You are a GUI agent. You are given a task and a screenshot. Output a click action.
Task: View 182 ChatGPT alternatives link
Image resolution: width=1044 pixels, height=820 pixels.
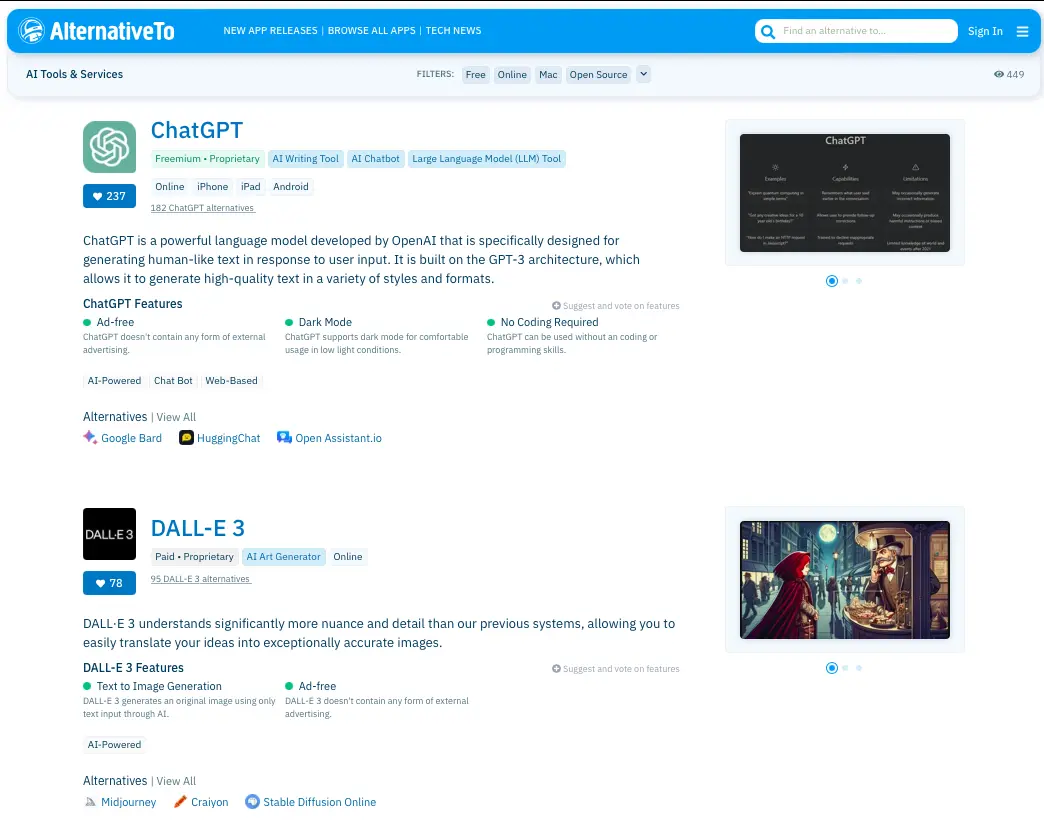203,208
